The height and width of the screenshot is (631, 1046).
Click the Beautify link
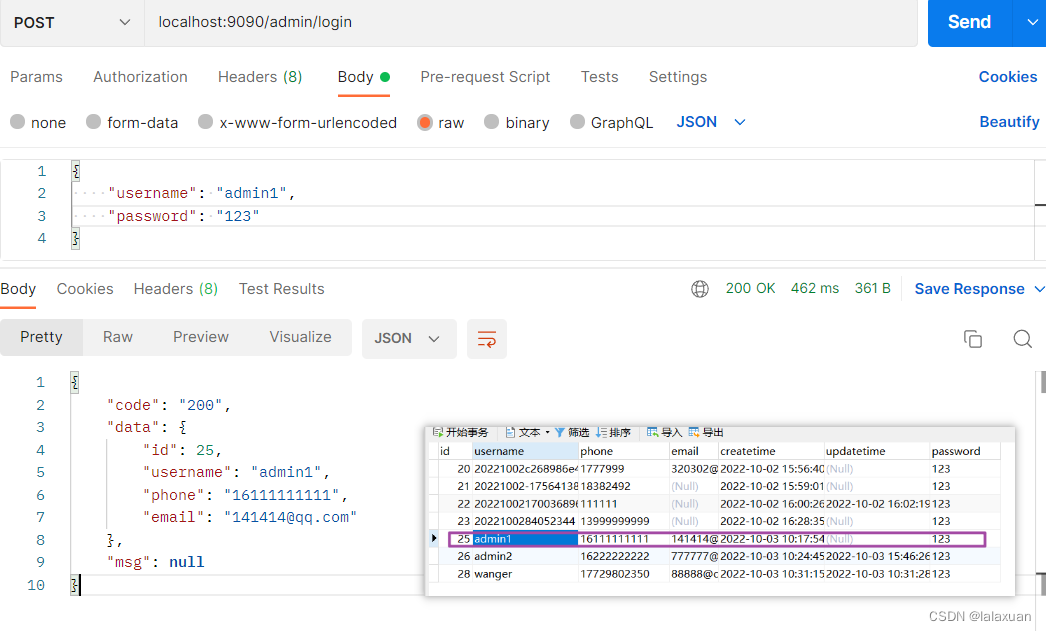[x=1009, y=122]
